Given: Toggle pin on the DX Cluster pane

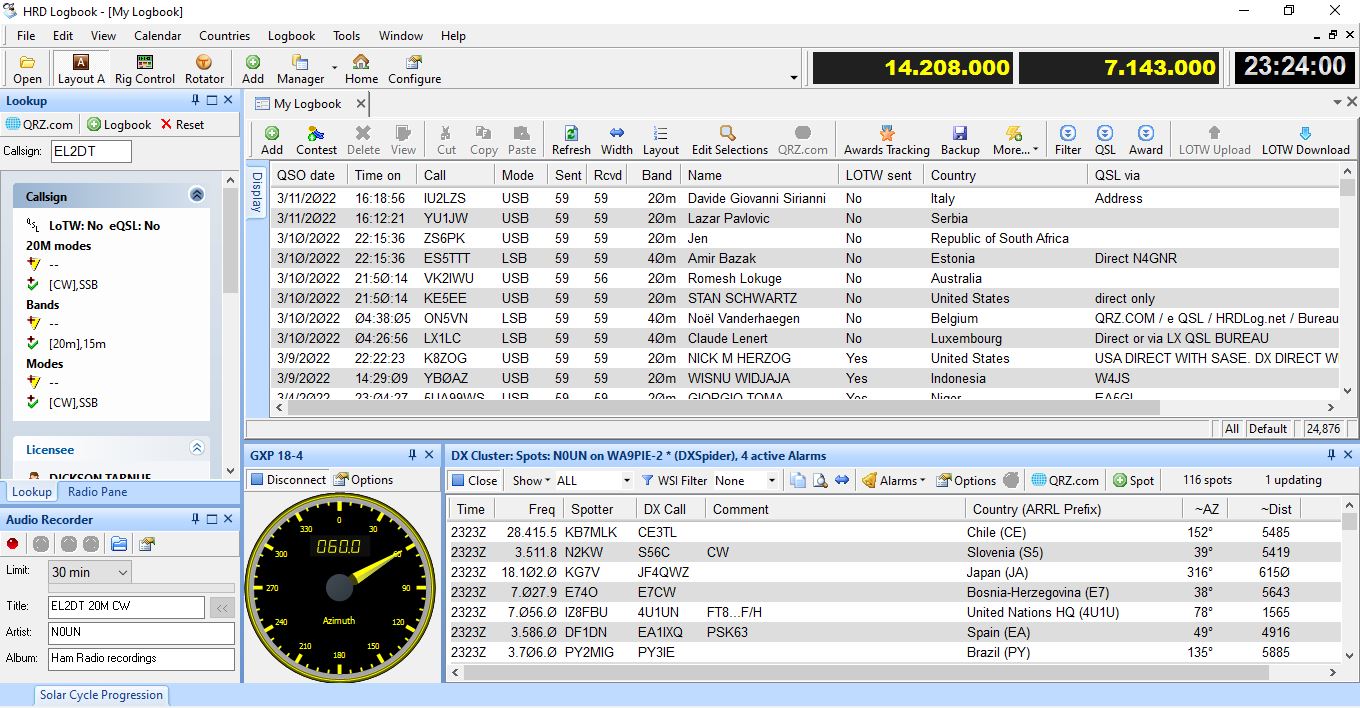Looking at the screenshot, I should click(1331, 455).
